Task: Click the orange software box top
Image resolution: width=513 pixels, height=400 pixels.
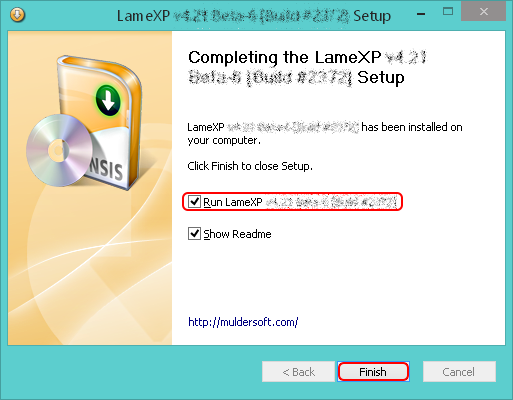Action: 97,65
